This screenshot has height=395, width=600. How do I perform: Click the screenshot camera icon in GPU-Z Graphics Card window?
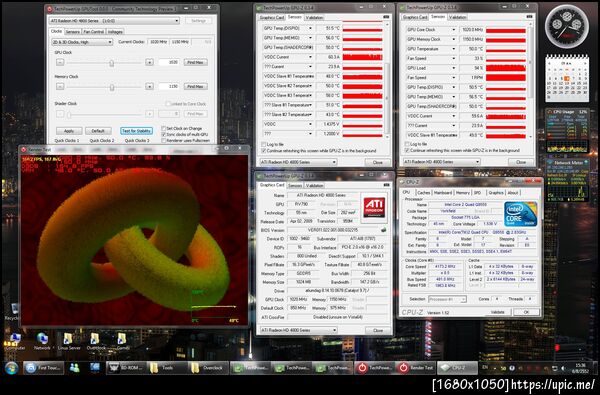(x=386, y=185)
